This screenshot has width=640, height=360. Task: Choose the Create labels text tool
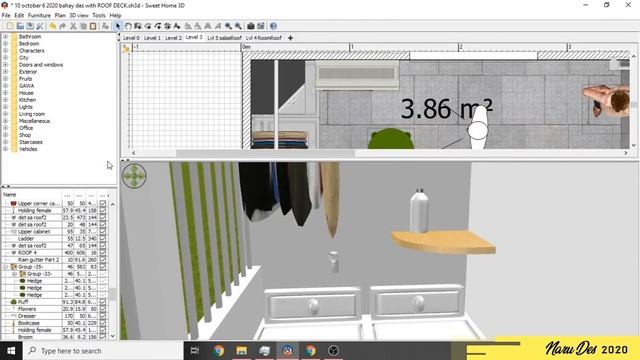click(x=177, y=26)
